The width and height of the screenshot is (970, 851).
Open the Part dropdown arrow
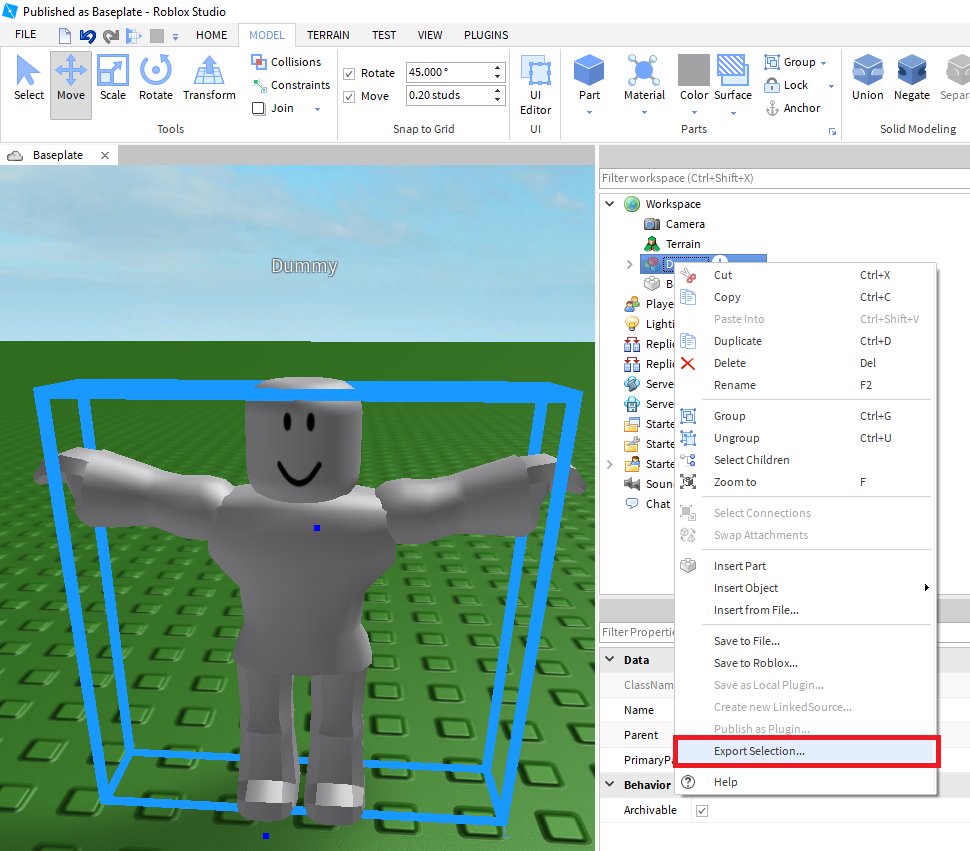589,113
